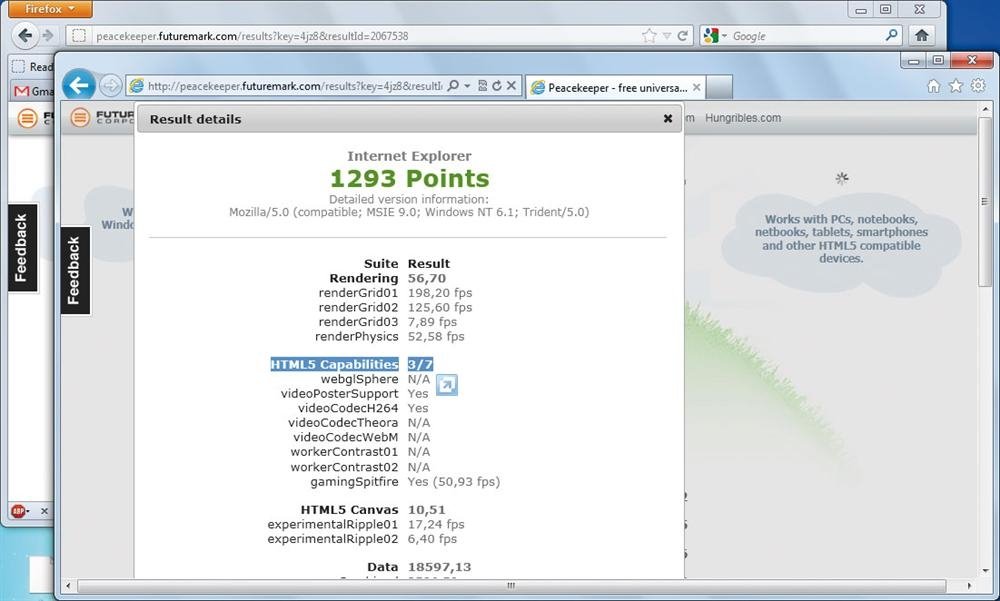Image resolution: width=1000 pixels, height=601 pixels.
Task: Stop page loading in Internet Explorer
Action: click(x=511, y=85)
